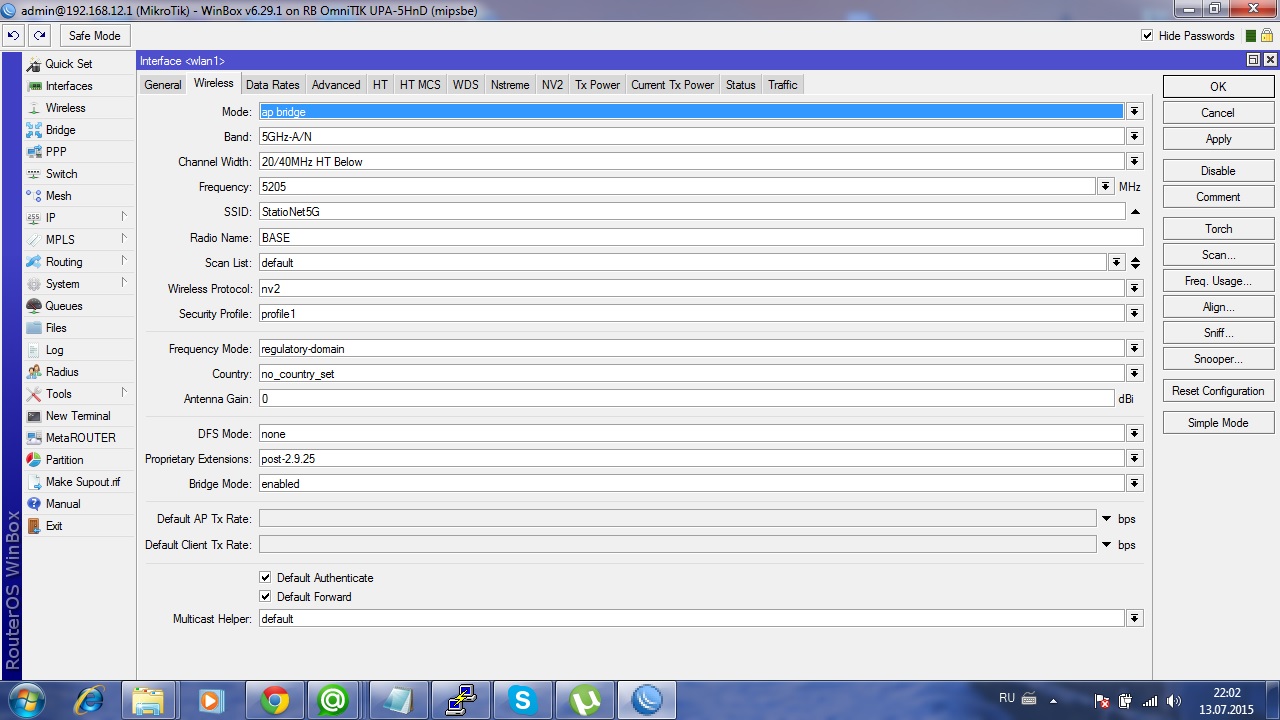Launch New Terminal from the sidebar
Viewport: 1280px width, 720px height.
pos(78,416)
